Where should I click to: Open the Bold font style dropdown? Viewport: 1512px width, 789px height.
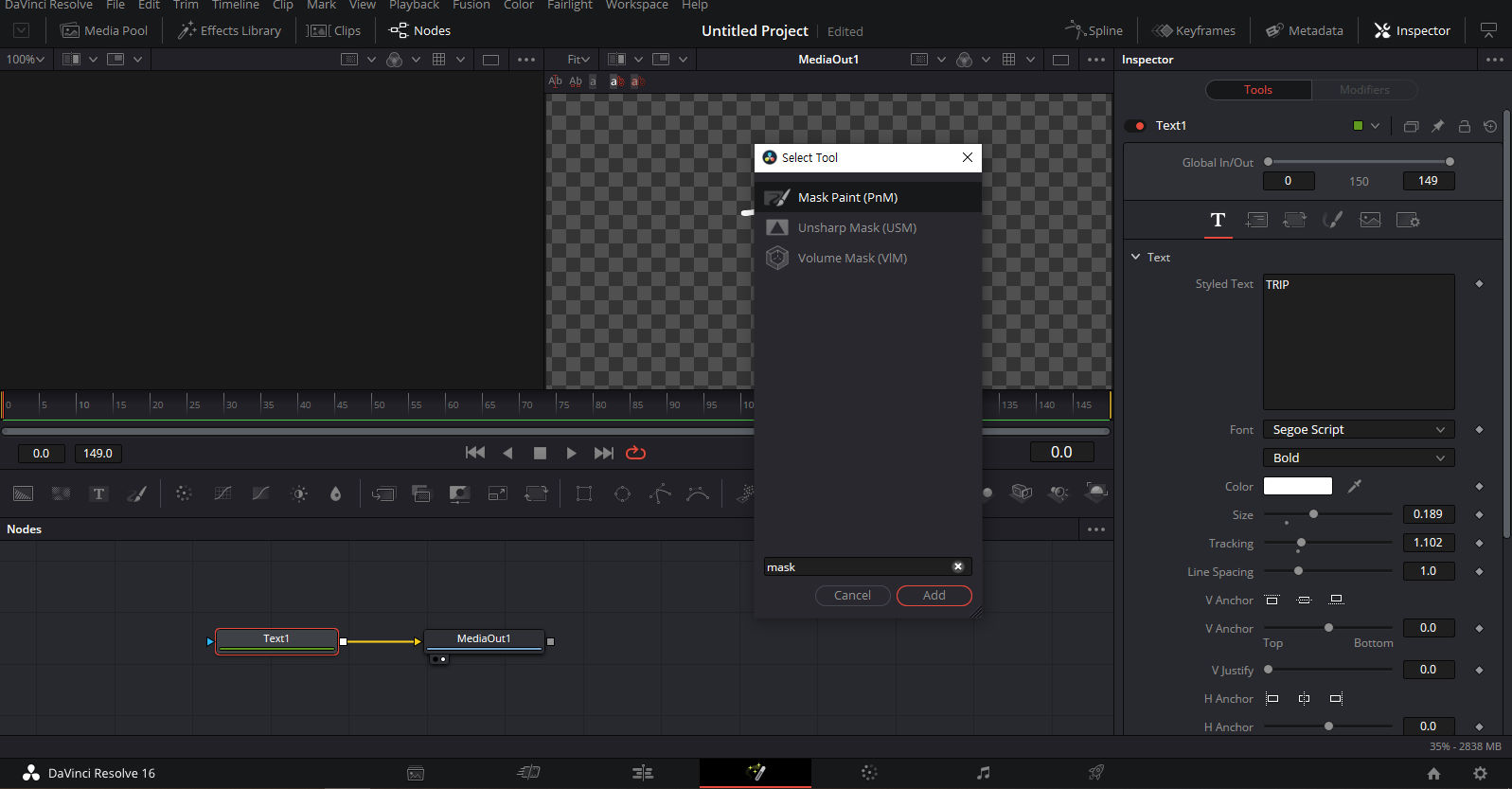1359,457
